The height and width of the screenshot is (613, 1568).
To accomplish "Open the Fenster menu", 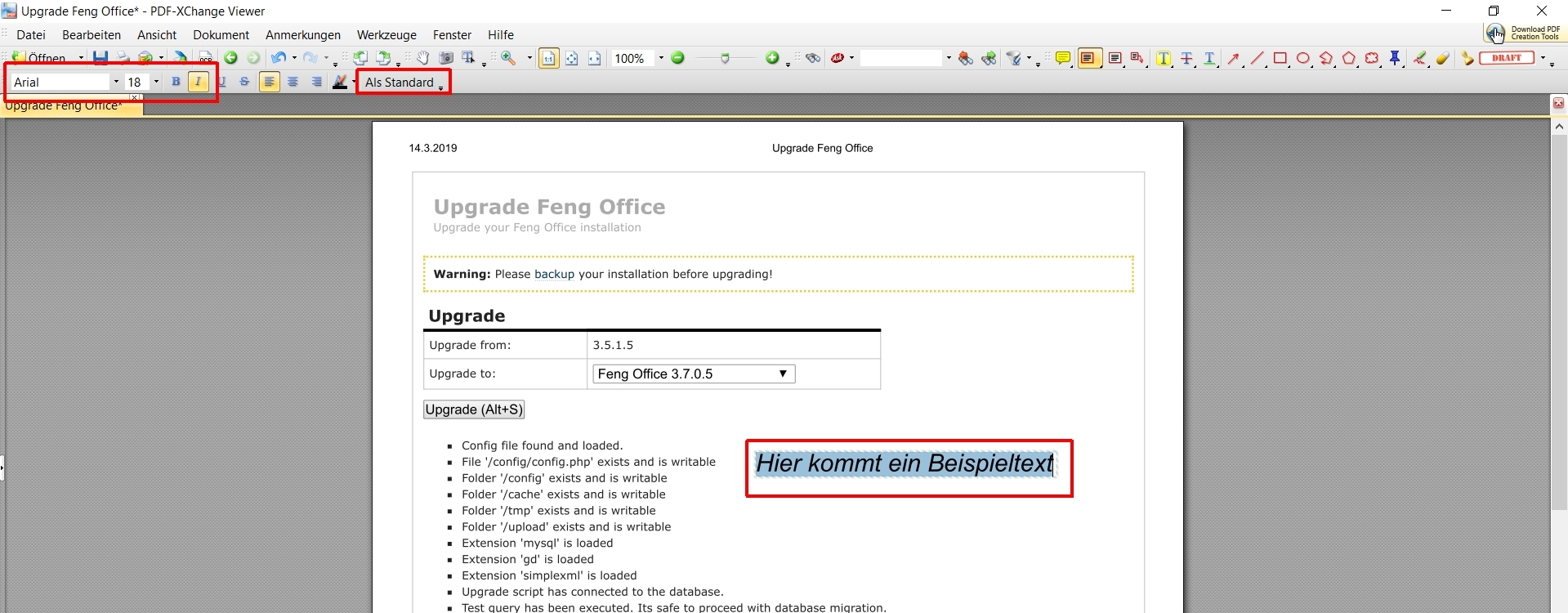I will pos(452,34).
